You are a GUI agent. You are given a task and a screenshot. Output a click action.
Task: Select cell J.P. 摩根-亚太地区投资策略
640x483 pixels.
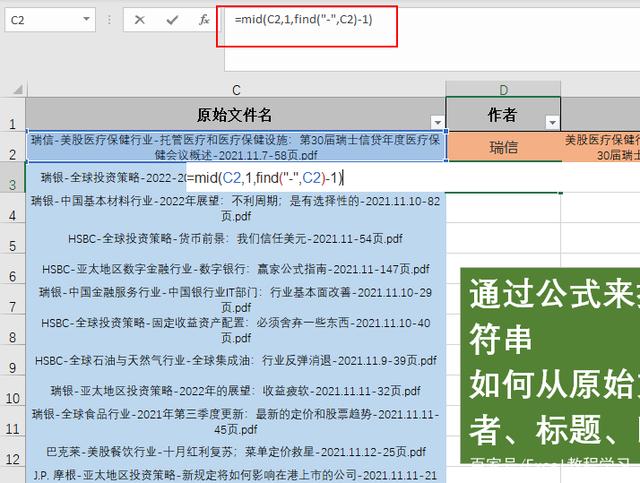tap(236, 475)
